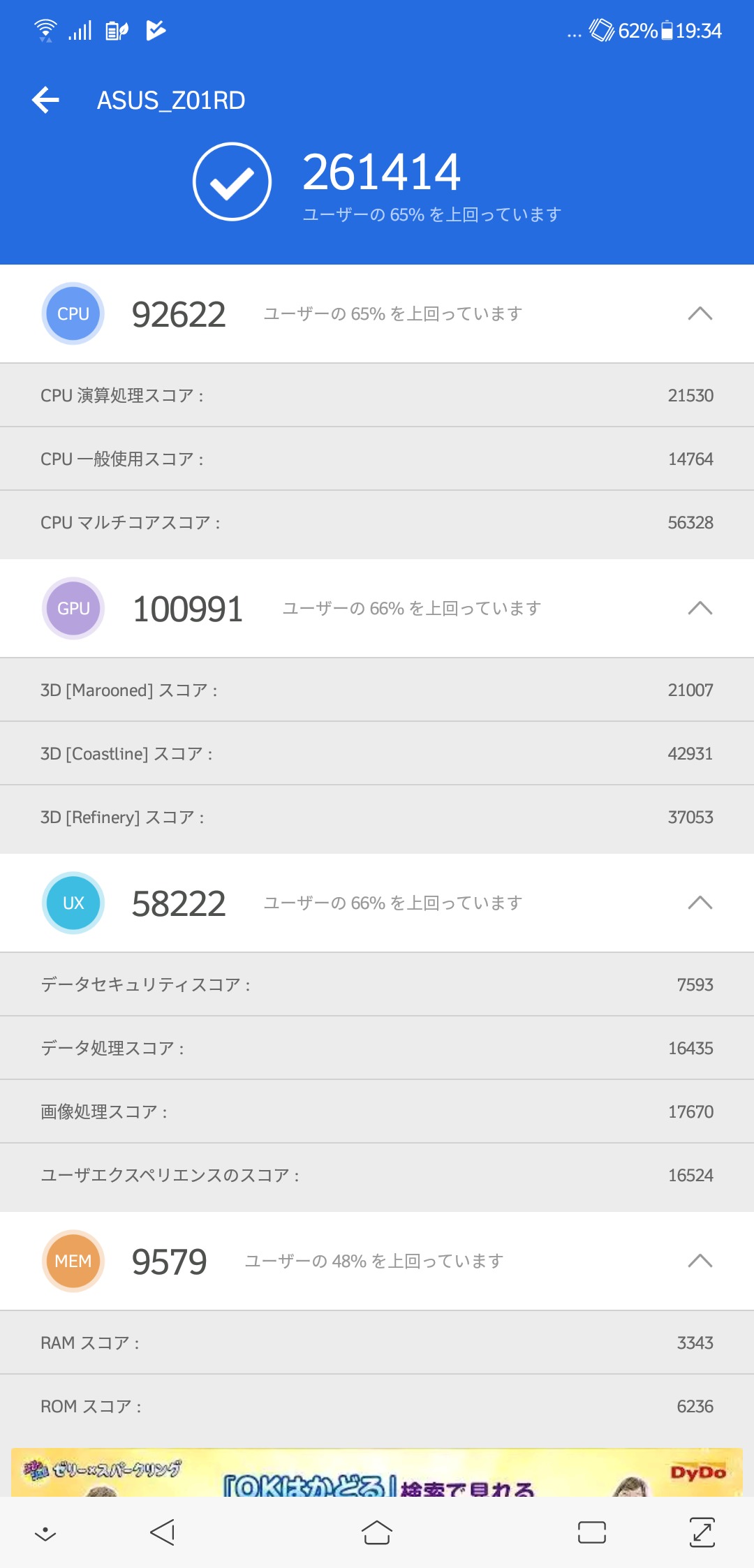Tap the Wi-Fi status bar icon
754x1568 pixels.
(x=45, y=31)
